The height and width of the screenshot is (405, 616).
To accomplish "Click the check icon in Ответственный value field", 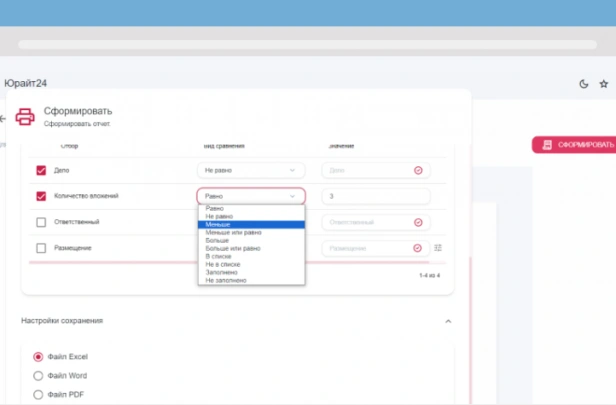I will 418,222.
